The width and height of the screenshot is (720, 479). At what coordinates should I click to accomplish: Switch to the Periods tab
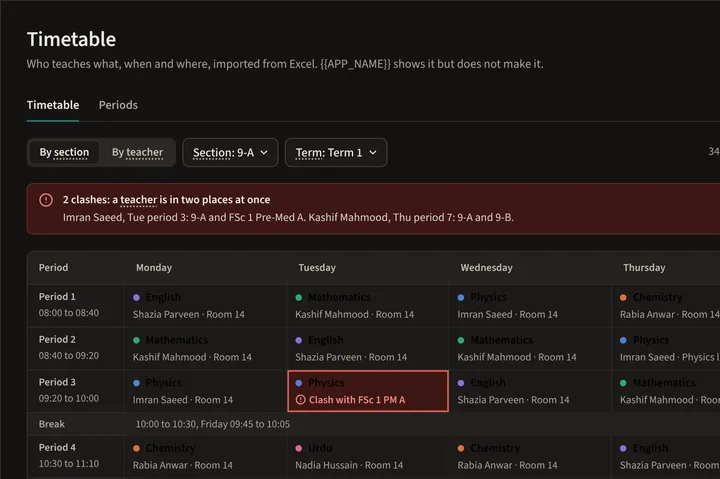118,105
